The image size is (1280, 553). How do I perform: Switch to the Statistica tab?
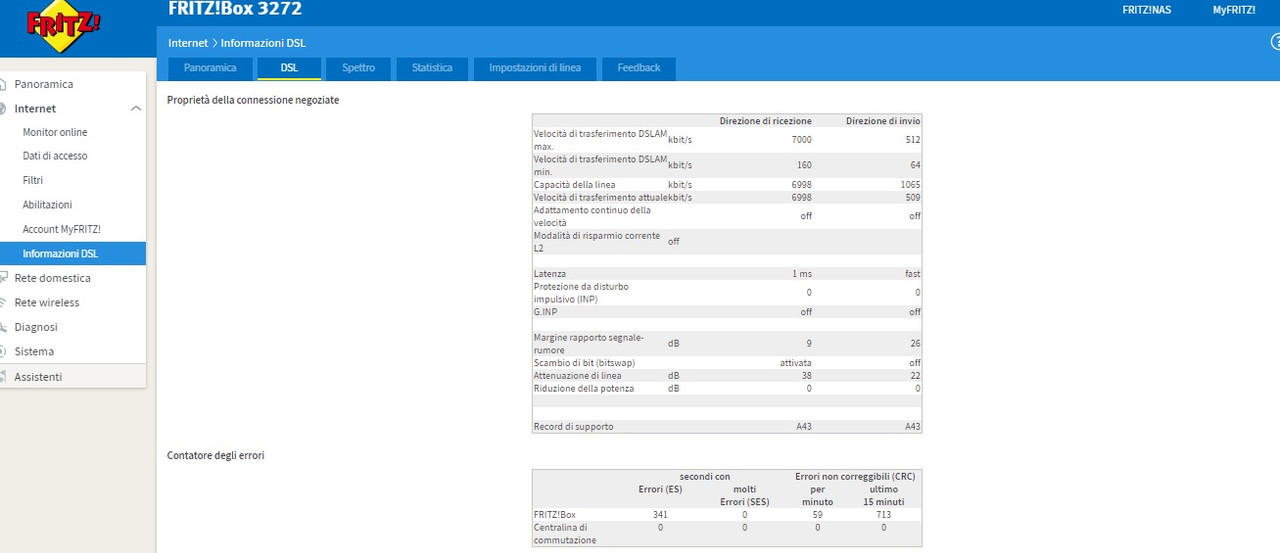click(x=432, y=68)
